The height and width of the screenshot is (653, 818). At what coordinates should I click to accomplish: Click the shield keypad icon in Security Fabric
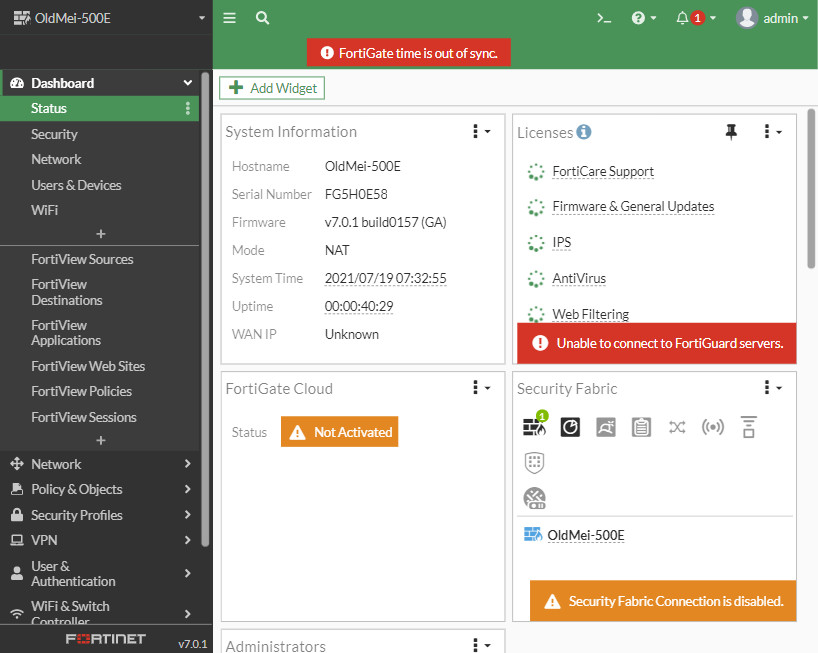(x=534, y=463)
